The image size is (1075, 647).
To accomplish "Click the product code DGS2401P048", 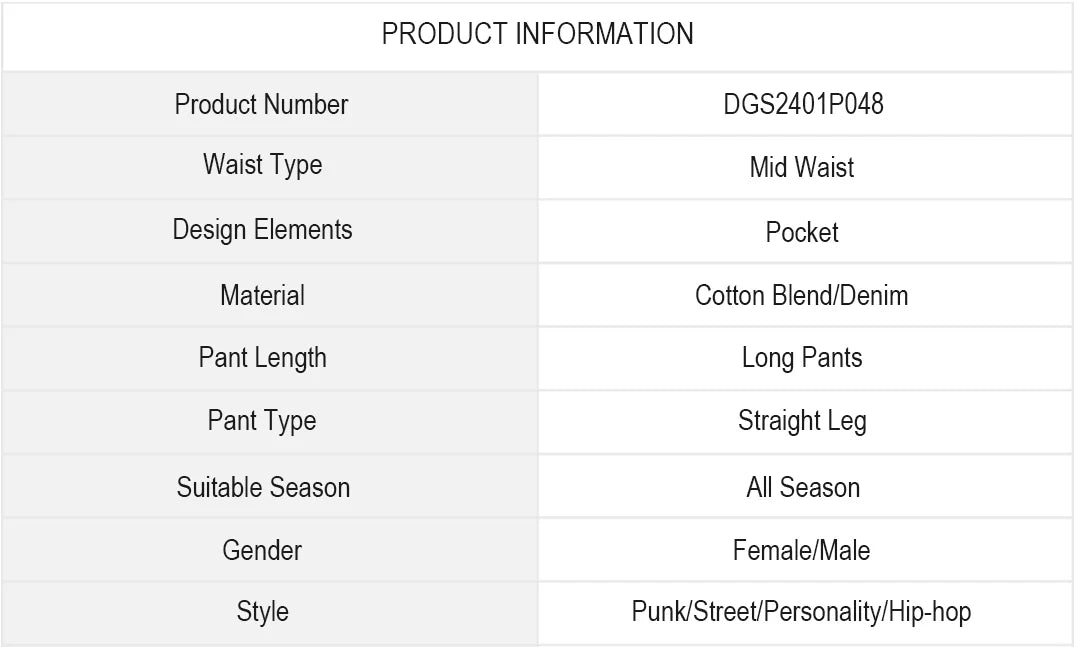I will point(803,104).
